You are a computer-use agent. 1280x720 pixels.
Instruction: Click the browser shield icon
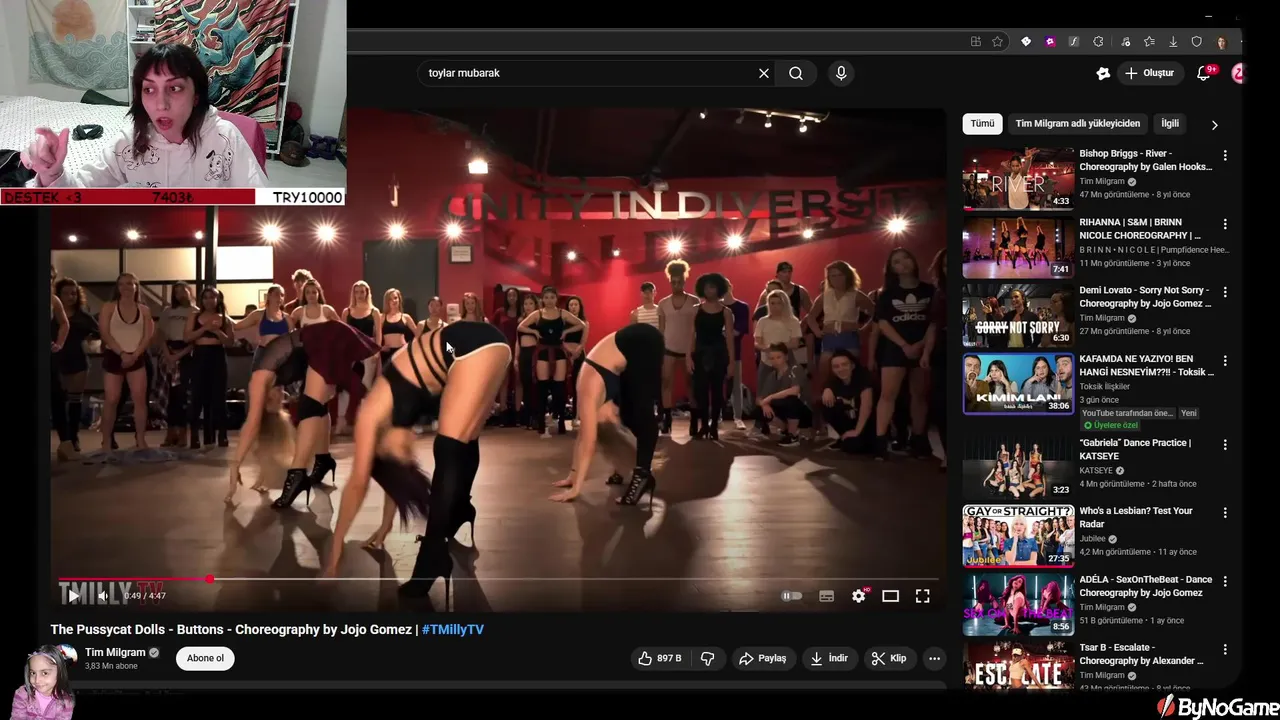[x=1196, y=42]
